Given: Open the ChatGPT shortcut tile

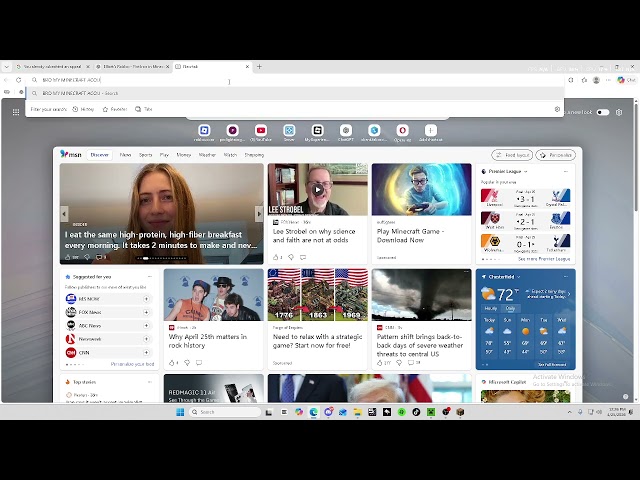Looking at the screenshot, I should click(x=346, y=130).
